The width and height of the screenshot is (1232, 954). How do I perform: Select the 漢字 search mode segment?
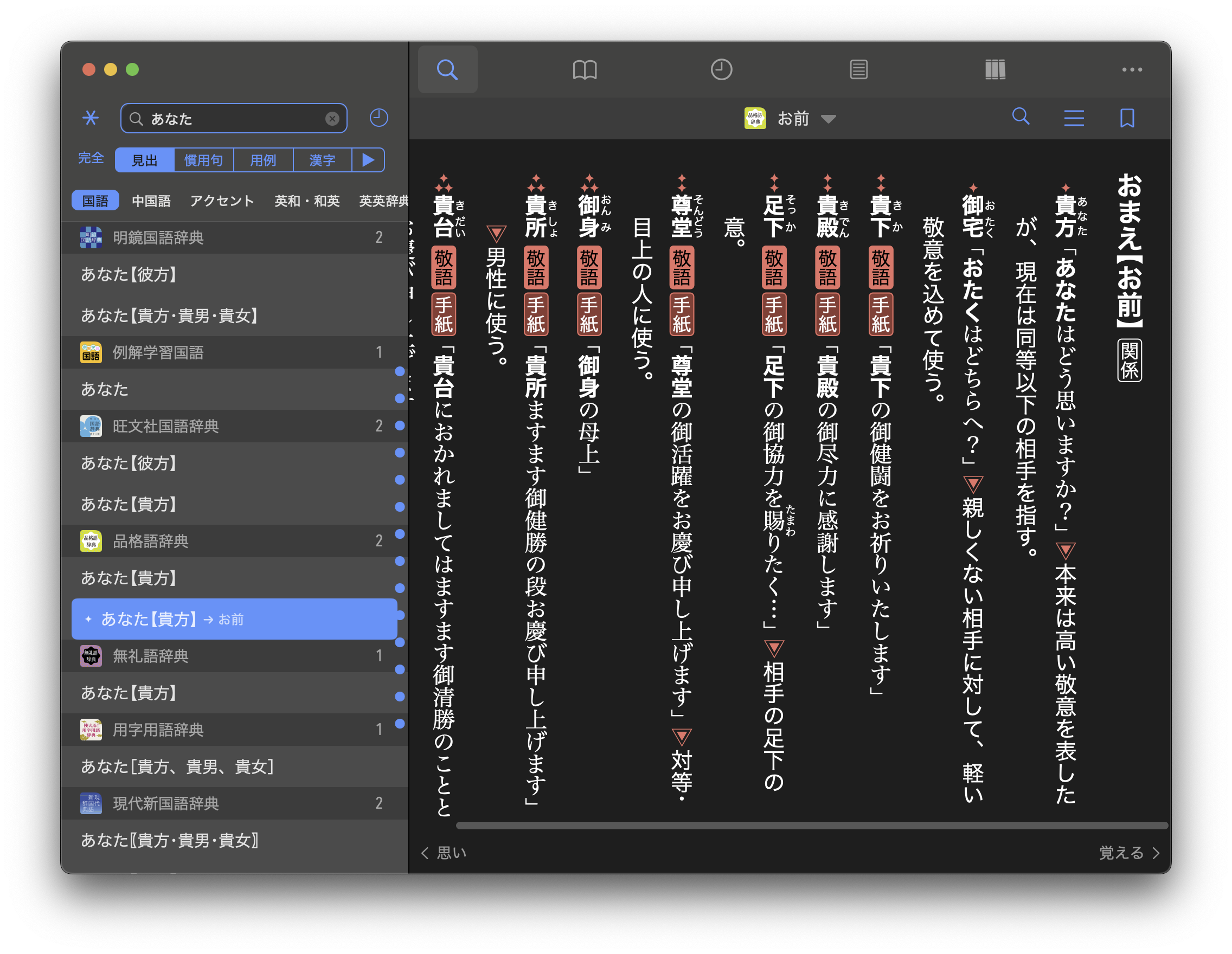coord(322,160)
